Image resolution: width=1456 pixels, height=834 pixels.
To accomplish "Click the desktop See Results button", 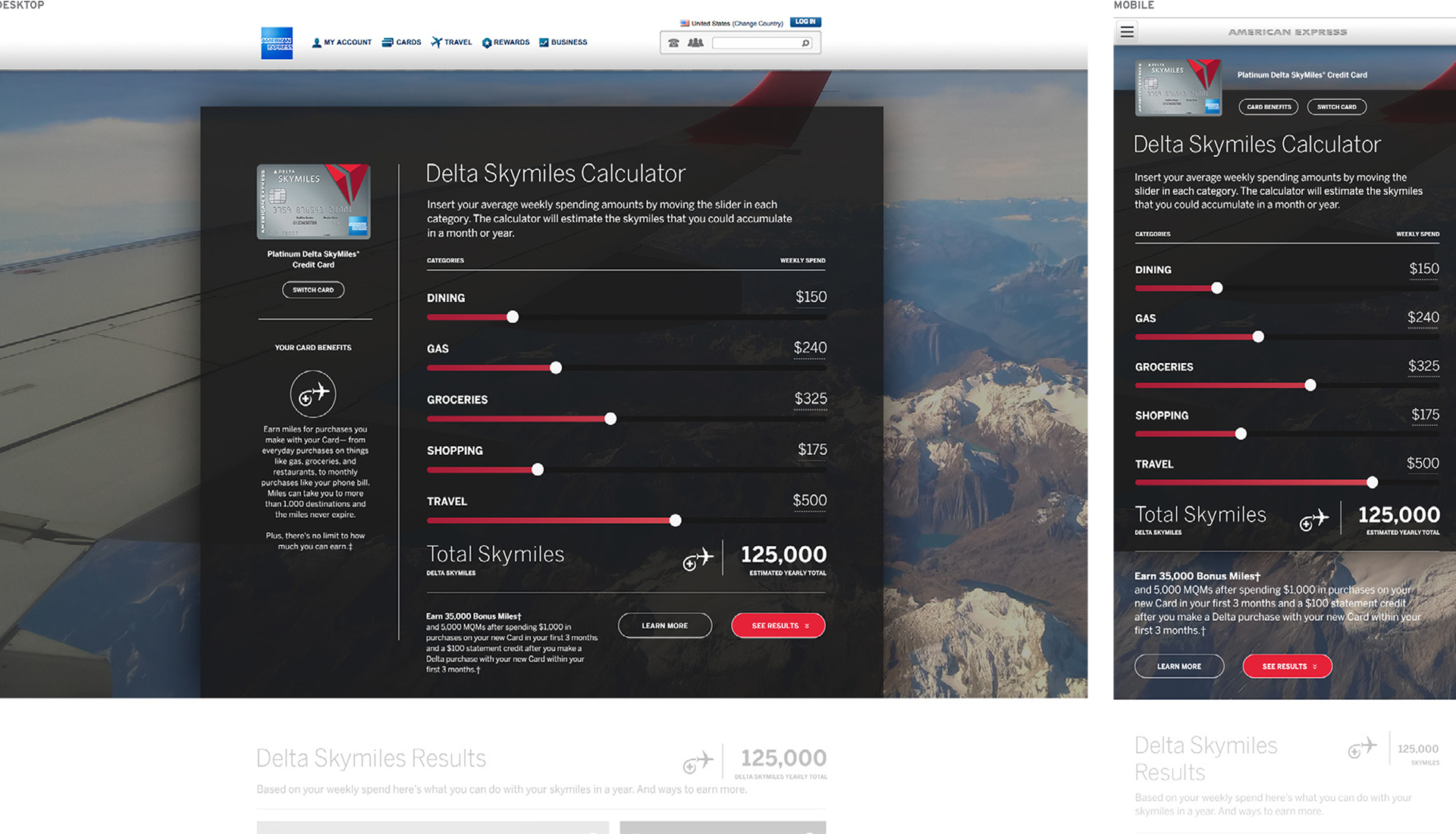I will tap(779, 625).
